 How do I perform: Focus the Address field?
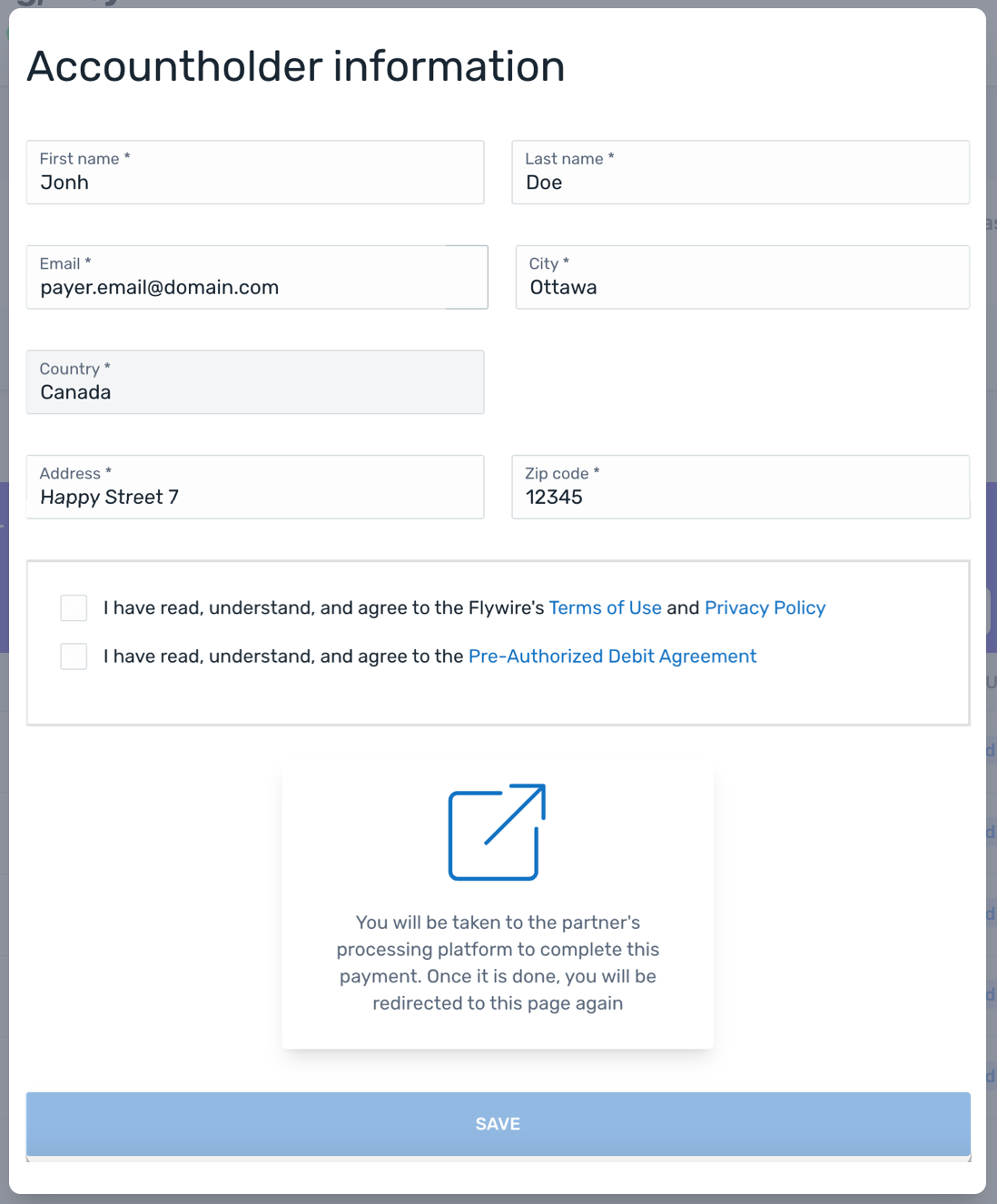coord(255,488)
